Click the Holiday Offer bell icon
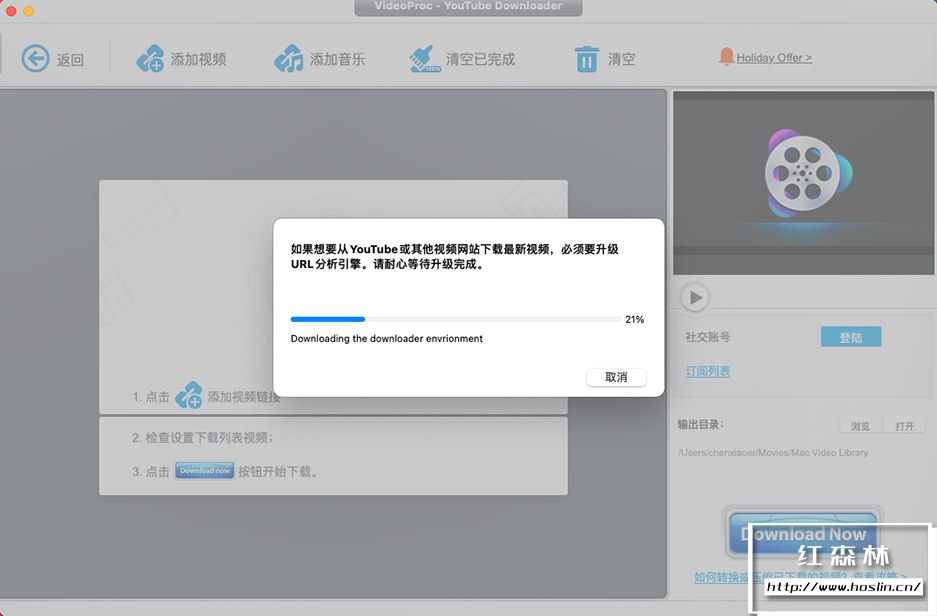Viewport: 937px width, 616px height. (x=726, y=57)
